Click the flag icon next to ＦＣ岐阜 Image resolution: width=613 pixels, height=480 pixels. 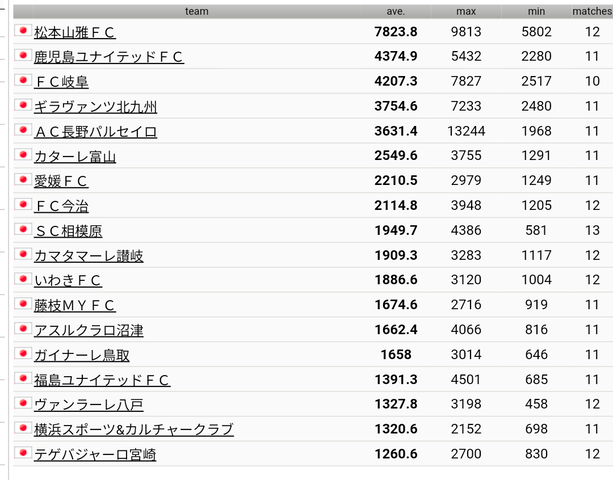pyautogui.click(x=23, y=81)
